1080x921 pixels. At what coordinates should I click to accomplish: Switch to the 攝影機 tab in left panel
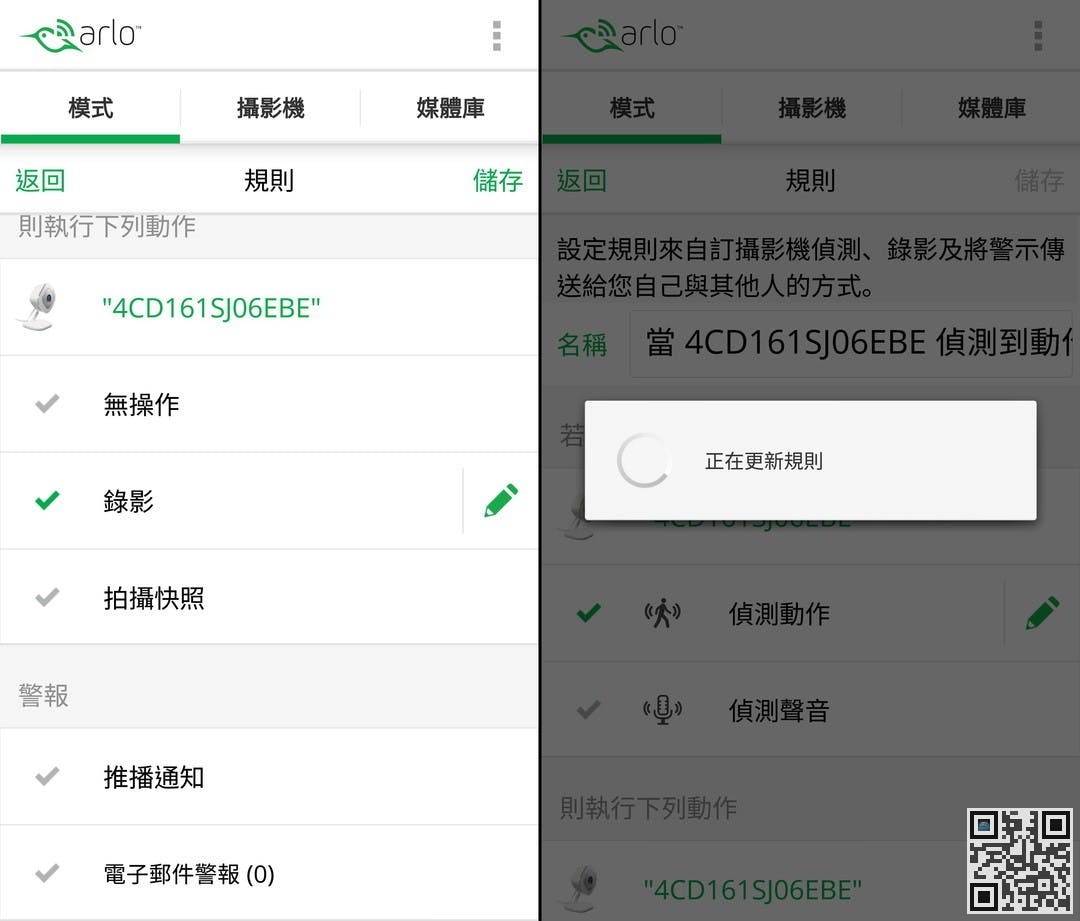[x=270, y=108]
